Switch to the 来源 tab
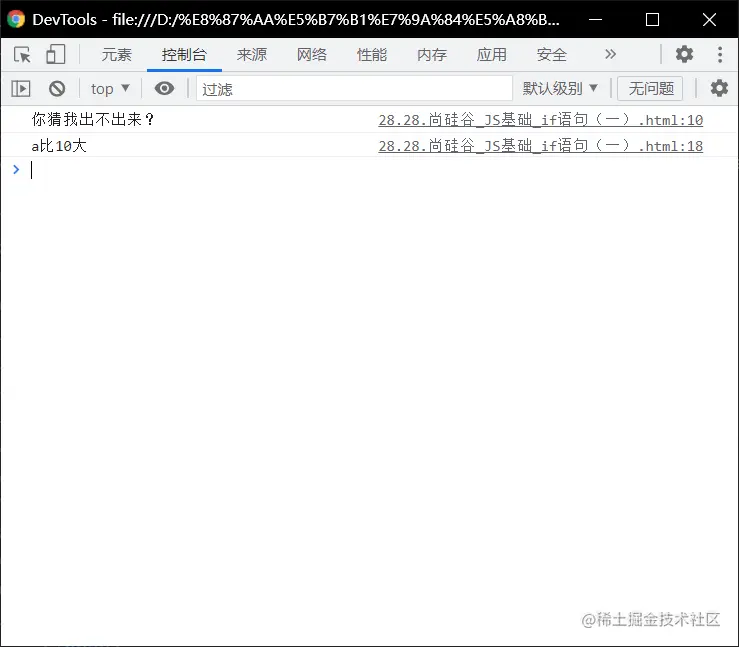Viewport: 739px width, 647px height. tap(252, 55)
